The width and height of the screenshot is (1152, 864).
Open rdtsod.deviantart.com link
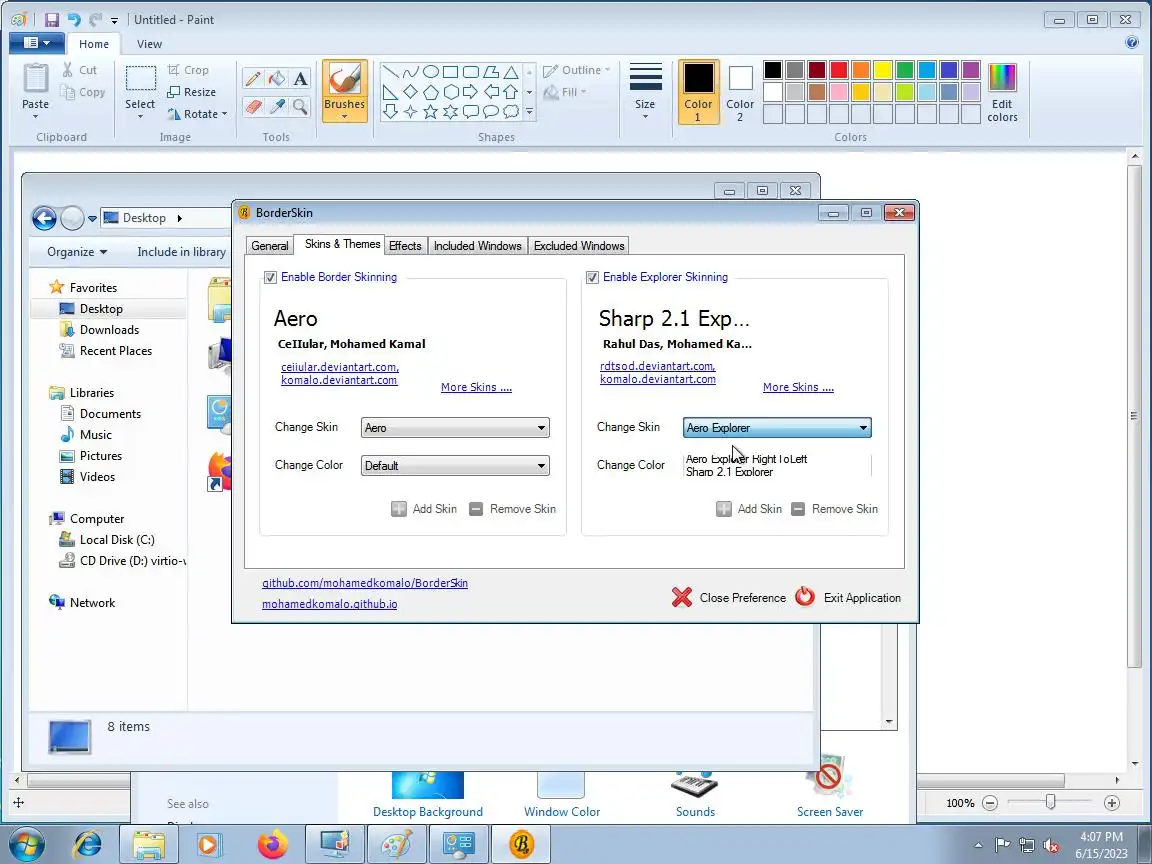658,366
